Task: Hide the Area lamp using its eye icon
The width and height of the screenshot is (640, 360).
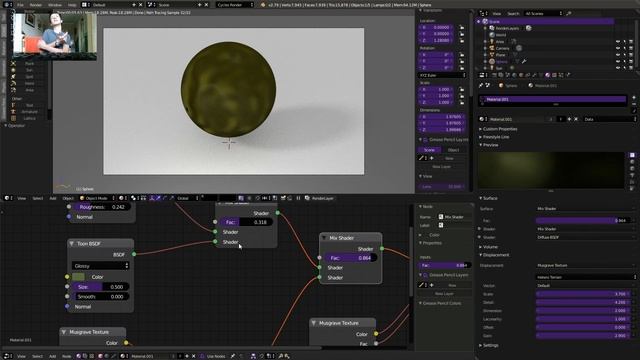Action: (x=618, y=42)
